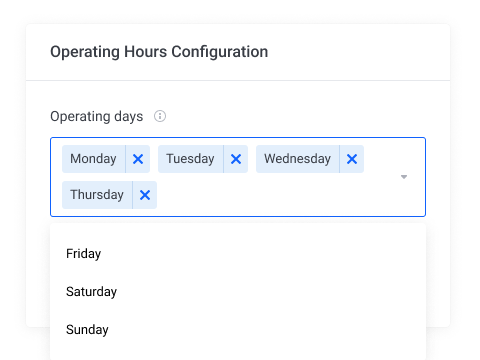Select Friday from the options list
Viewport: 480px width, 360px height.
click(x=238, y=254)
